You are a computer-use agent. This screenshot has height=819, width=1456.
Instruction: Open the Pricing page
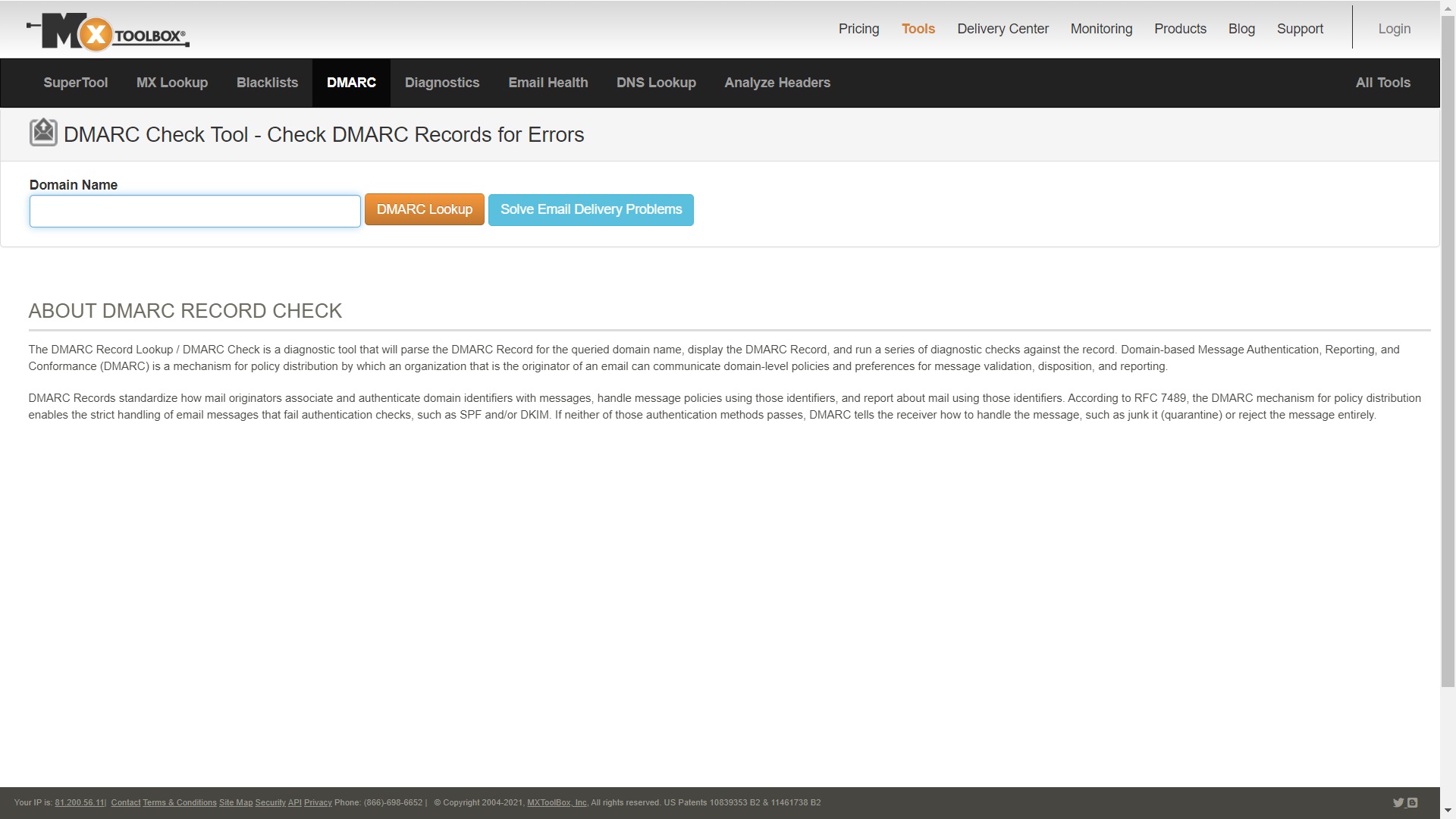(x=858, y=29)
